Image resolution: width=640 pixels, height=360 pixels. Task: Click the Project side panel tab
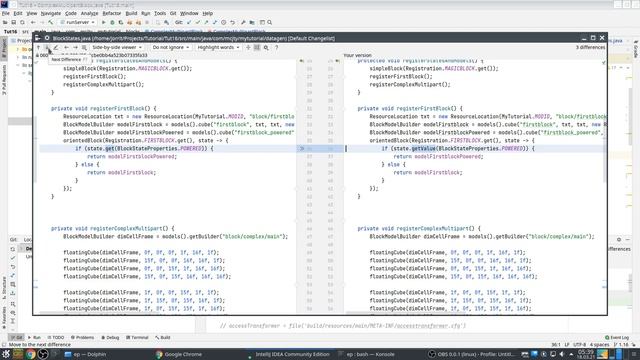[4, 49]
